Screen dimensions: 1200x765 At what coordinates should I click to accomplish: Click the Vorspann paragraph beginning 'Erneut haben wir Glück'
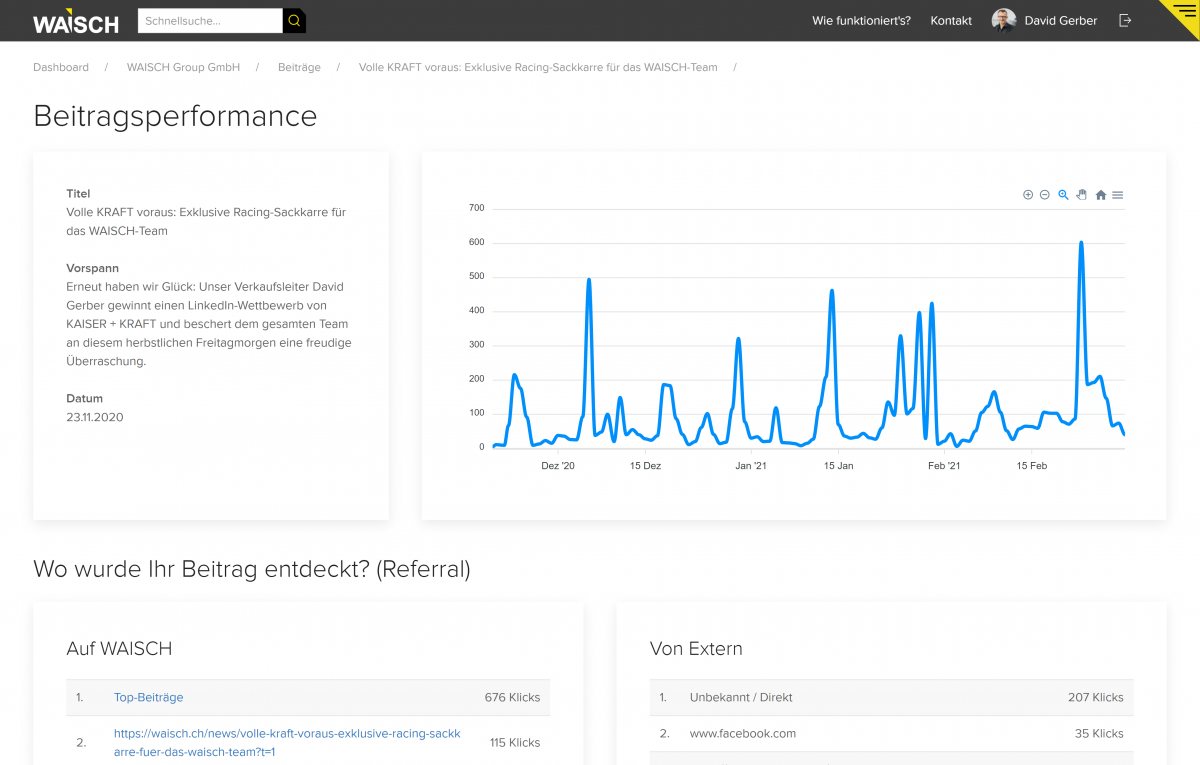[209, 324]
